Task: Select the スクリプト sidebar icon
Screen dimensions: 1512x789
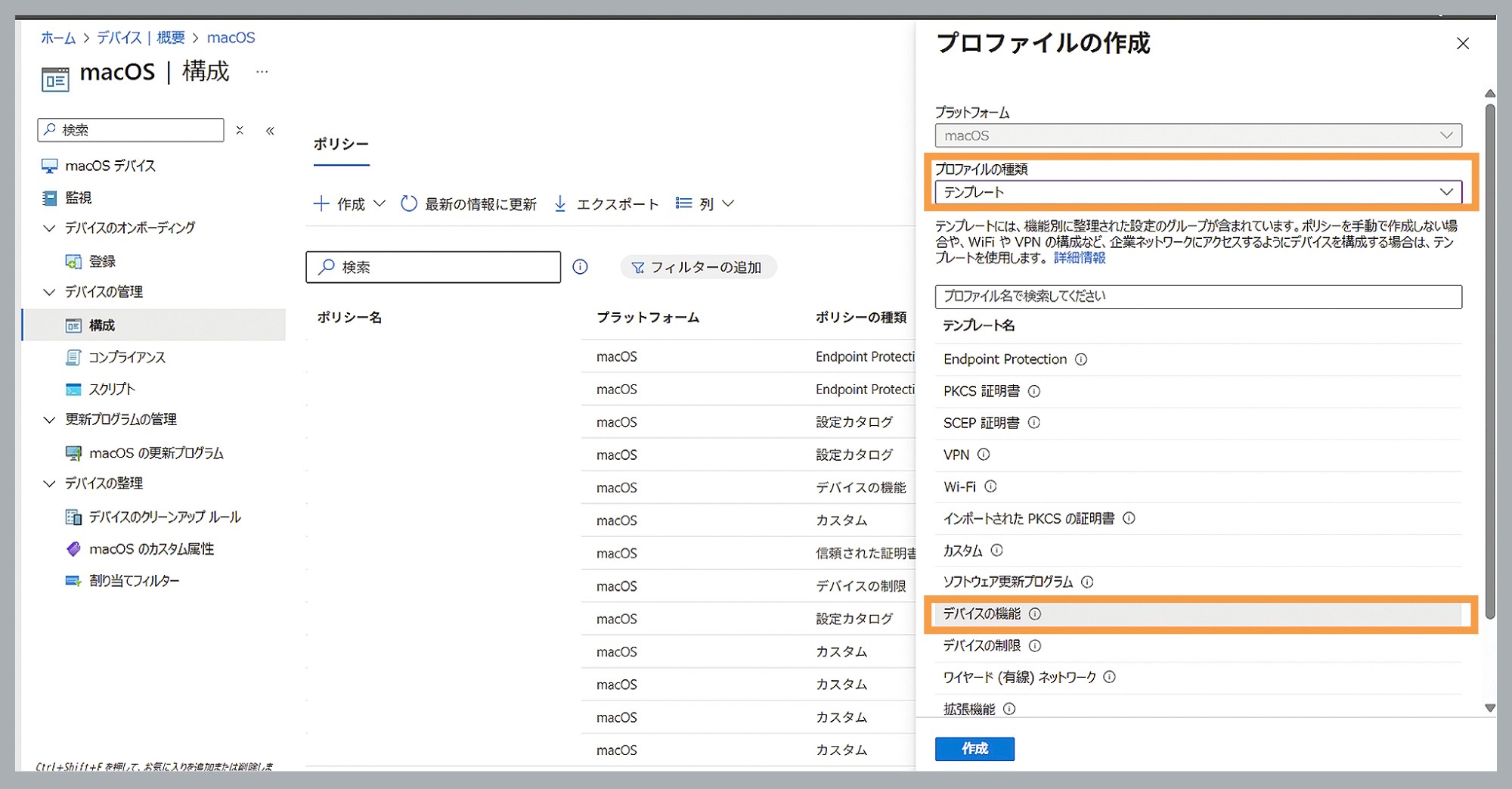Action: coord(73,389)
